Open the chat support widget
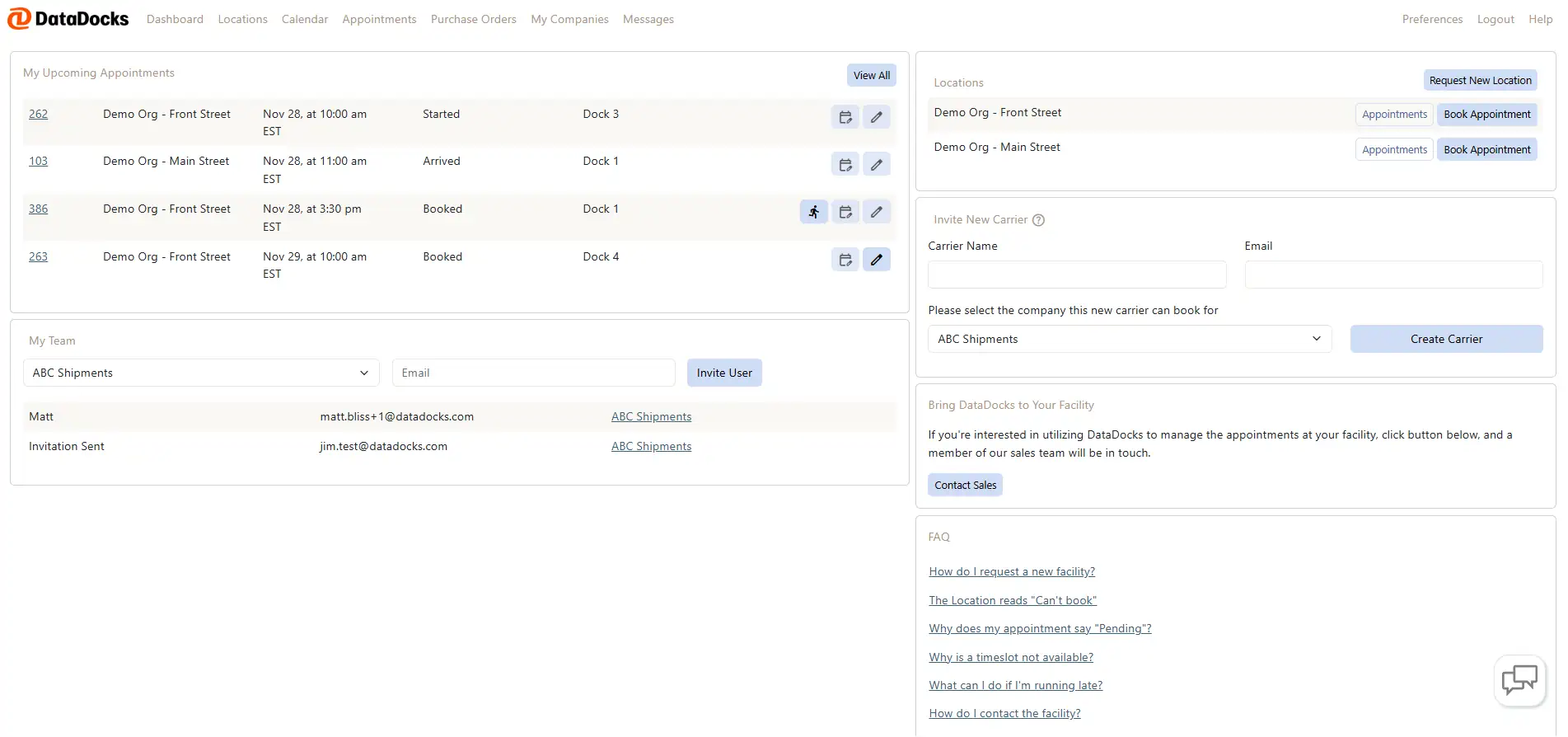The image size is (1568, 737). [1519, 680]
